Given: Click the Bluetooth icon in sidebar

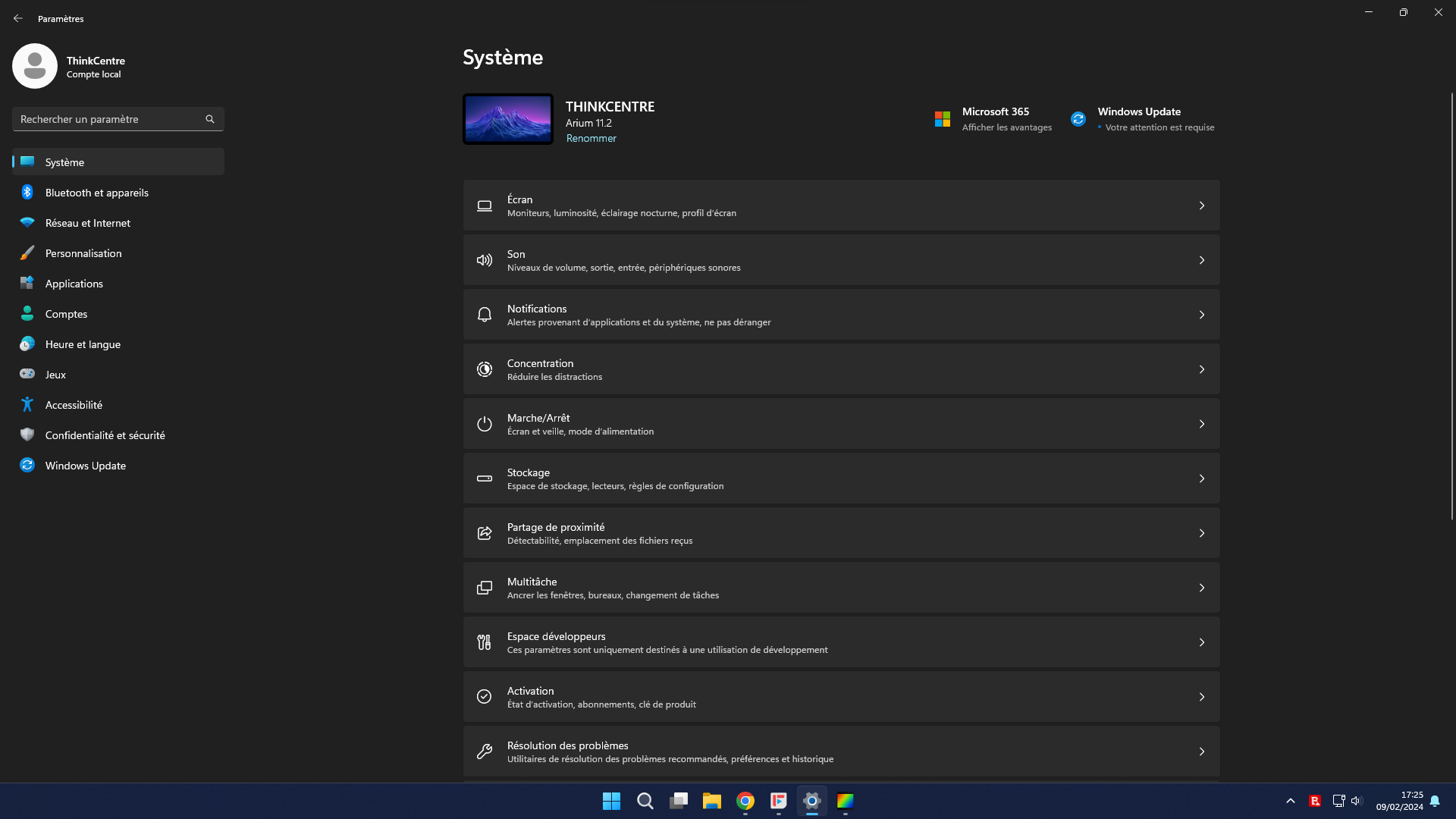Looking at the screenshot, I should 27,193.
